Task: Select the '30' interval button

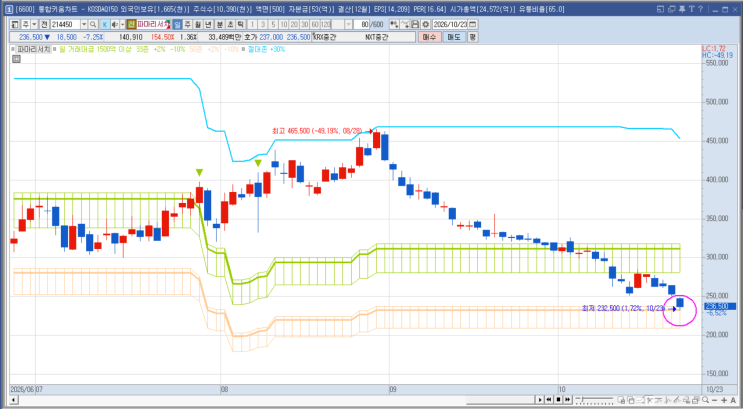Action: (x=304, y=24)
